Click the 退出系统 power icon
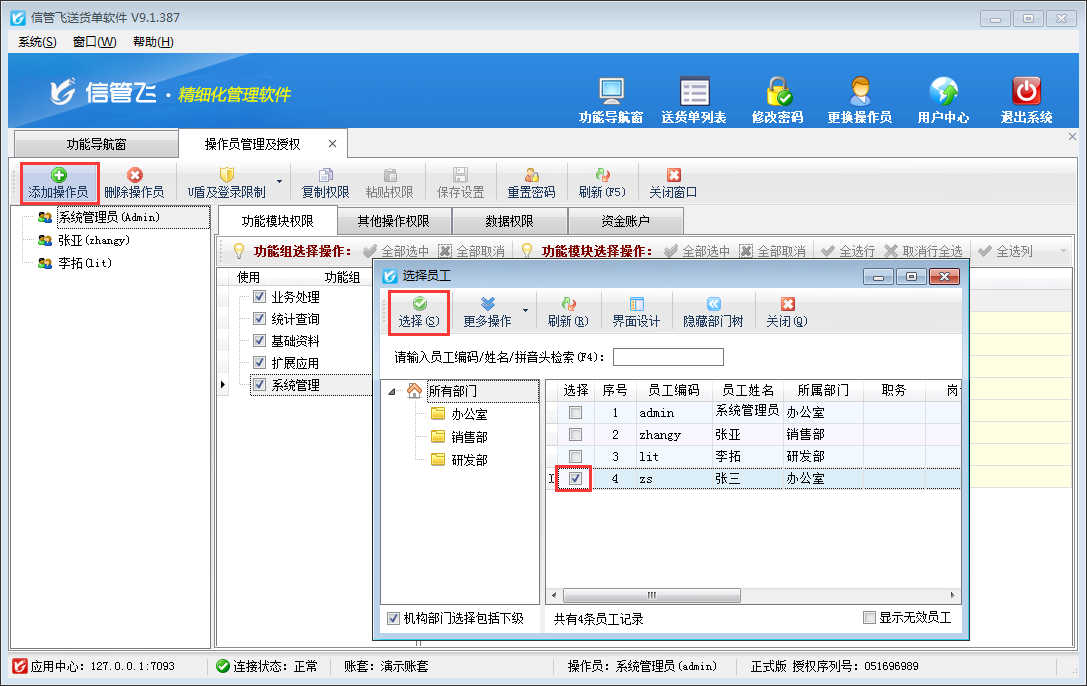The width and height of the screenshot is (1087, 686). (1027, 92)
